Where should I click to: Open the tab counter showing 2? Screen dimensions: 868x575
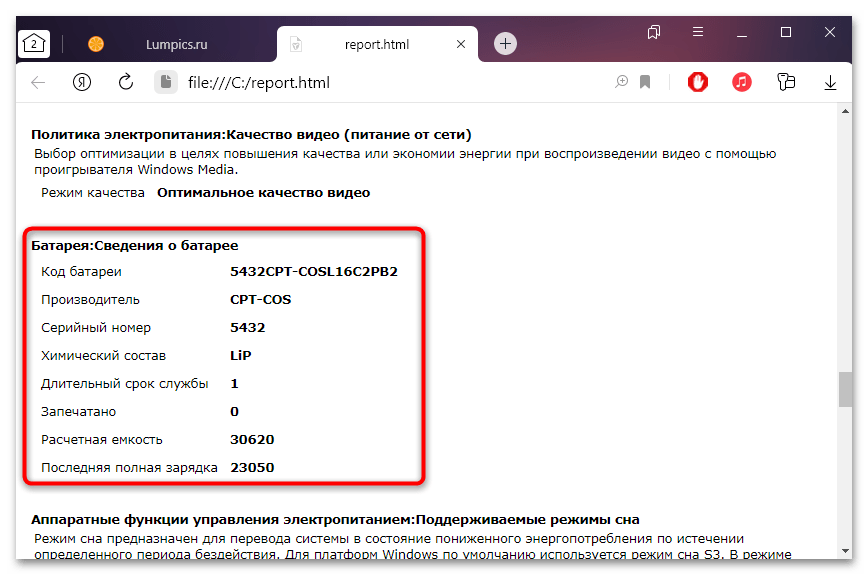[34, 44]
